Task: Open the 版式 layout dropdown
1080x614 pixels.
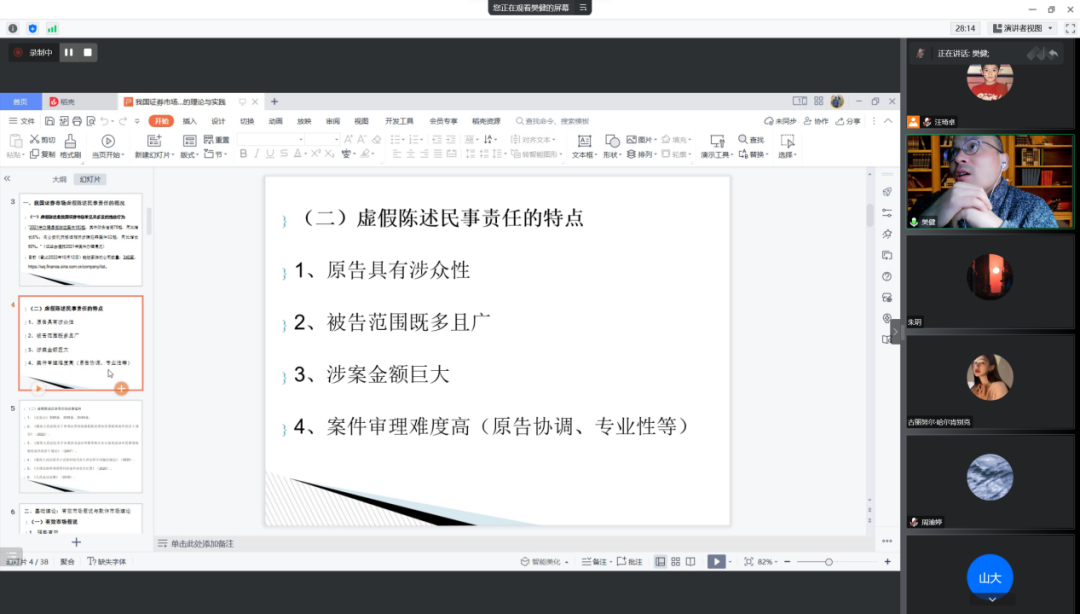Action: 189,146
